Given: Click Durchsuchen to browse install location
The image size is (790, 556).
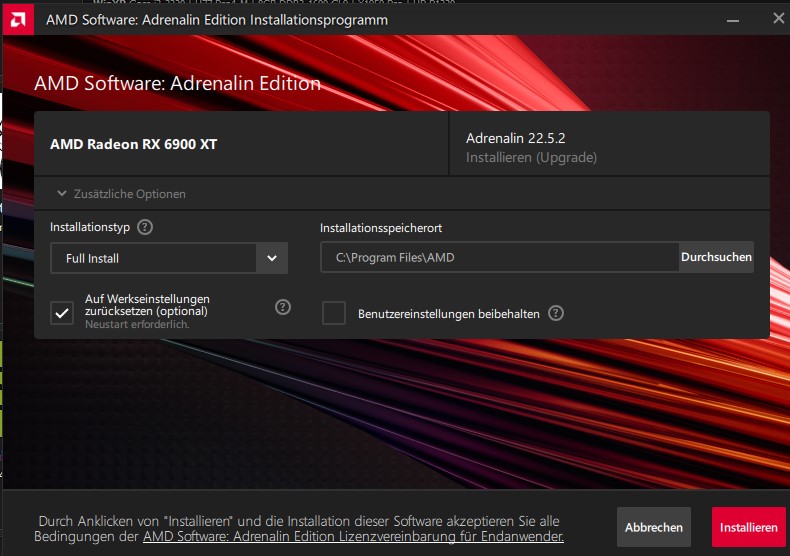Looking at the screenshot, I should tap(716, 257).
